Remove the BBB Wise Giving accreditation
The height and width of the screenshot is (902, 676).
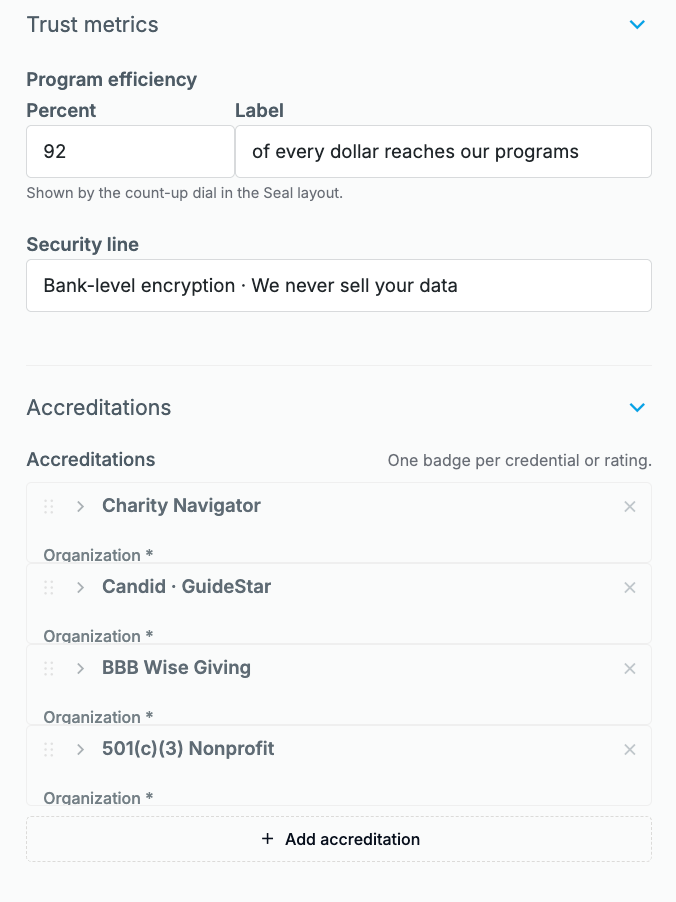[x=630, y=668]
